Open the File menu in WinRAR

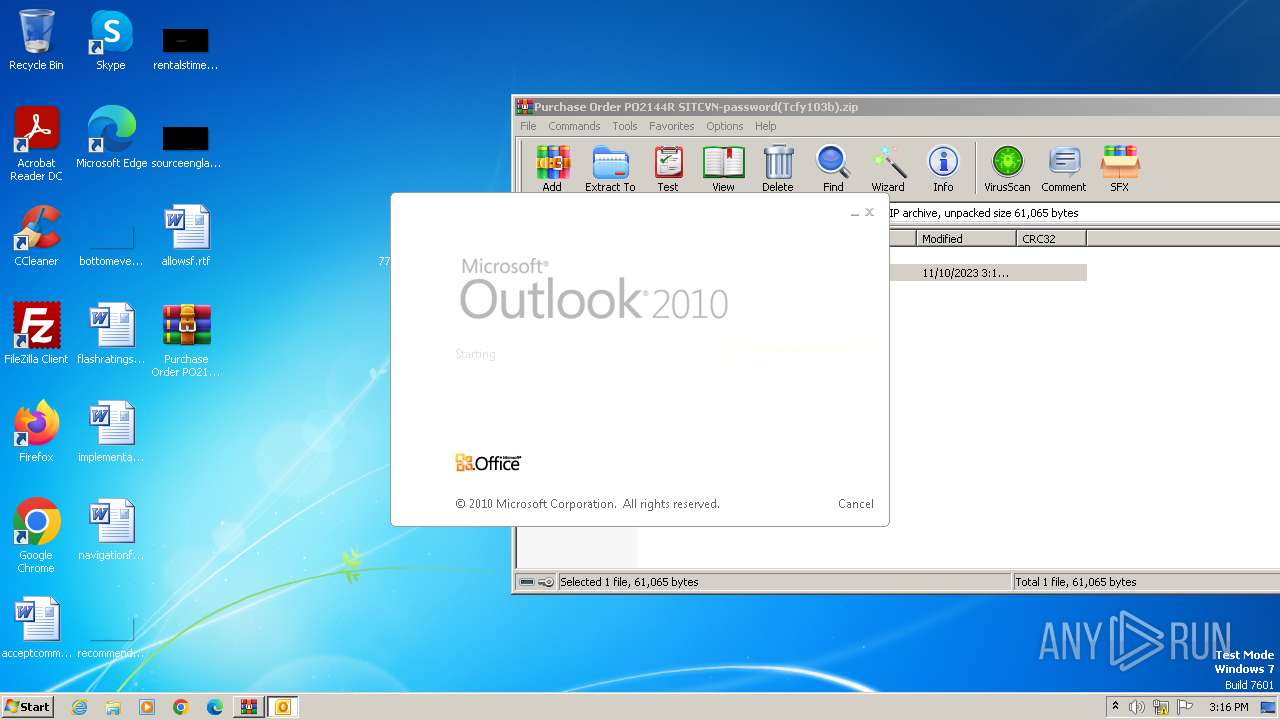(x=528, y=126)
